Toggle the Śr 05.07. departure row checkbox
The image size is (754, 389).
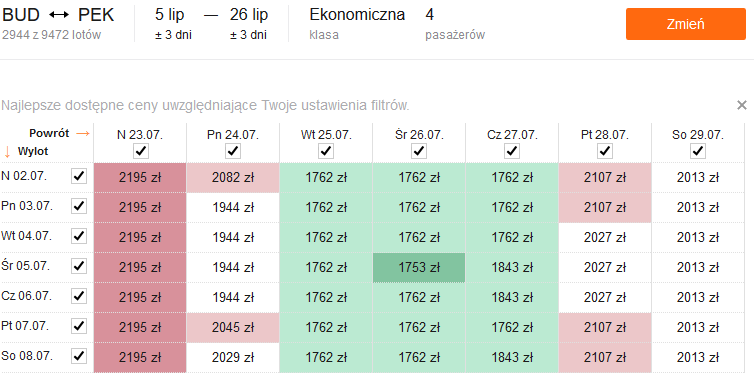(x=79, y=266)
